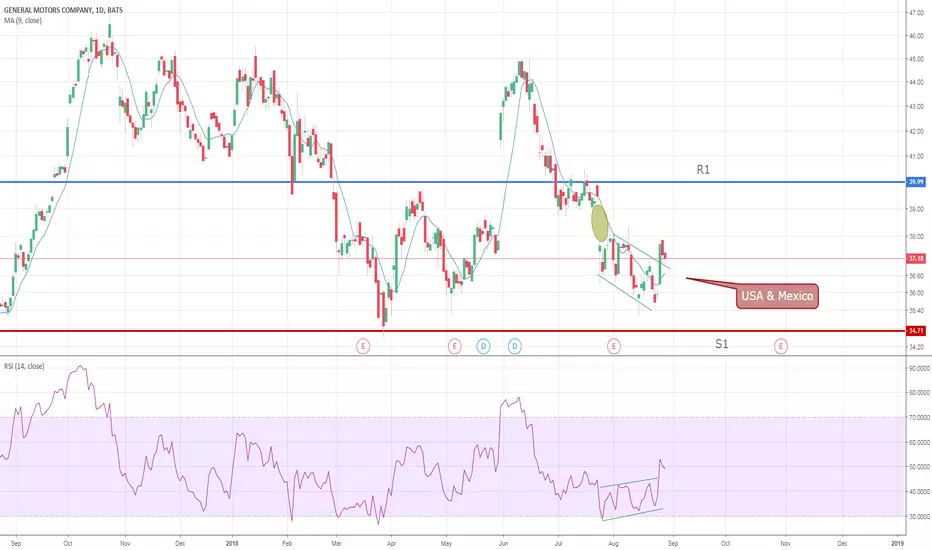932x550 pixels.
Task: Click the S1 support text label
Action: pos(722,344)
